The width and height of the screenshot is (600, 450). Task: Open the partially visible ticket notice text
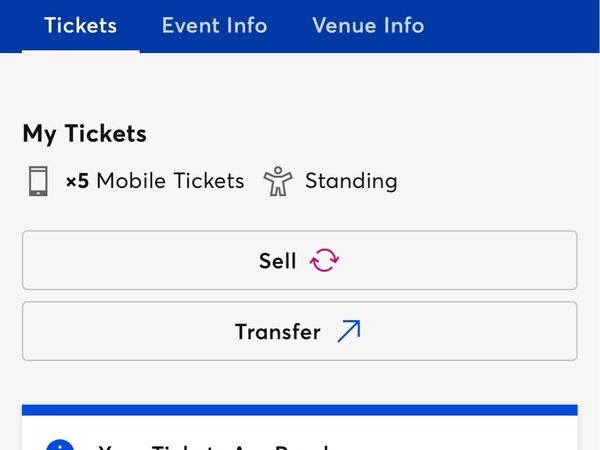(x=215, y=446)
